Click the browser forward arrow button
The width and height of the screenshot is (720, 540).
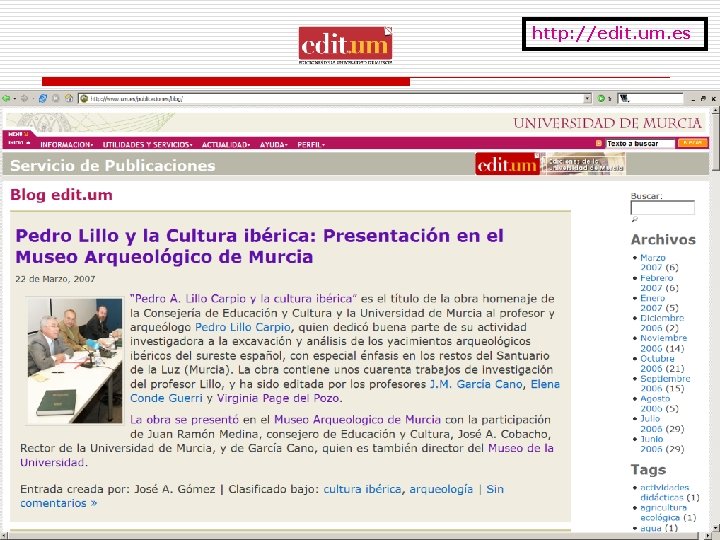click(x=24, y=98)
